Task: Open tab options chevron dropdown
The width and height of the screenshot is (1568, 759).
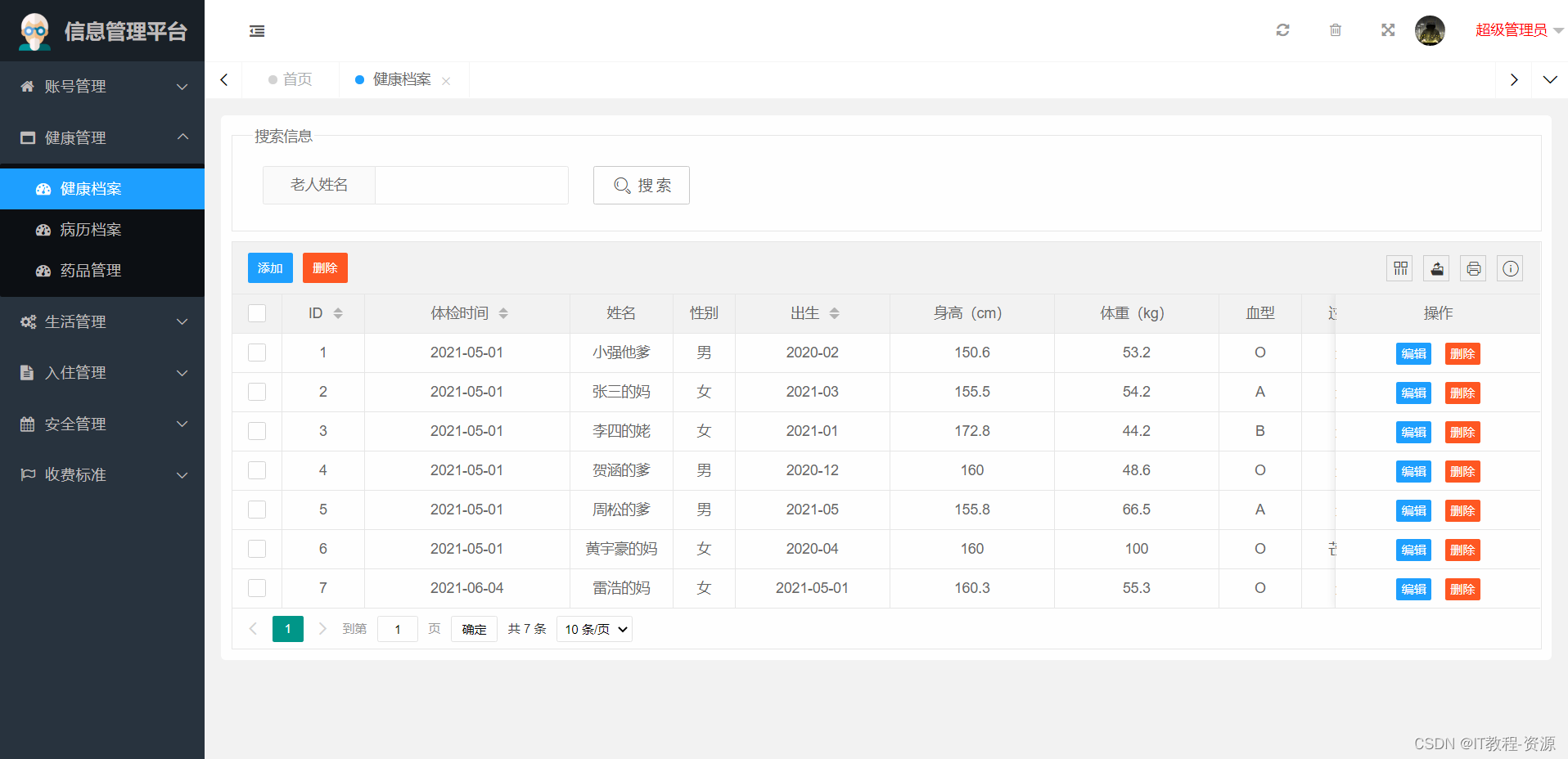Action: tap(1550, 79)
